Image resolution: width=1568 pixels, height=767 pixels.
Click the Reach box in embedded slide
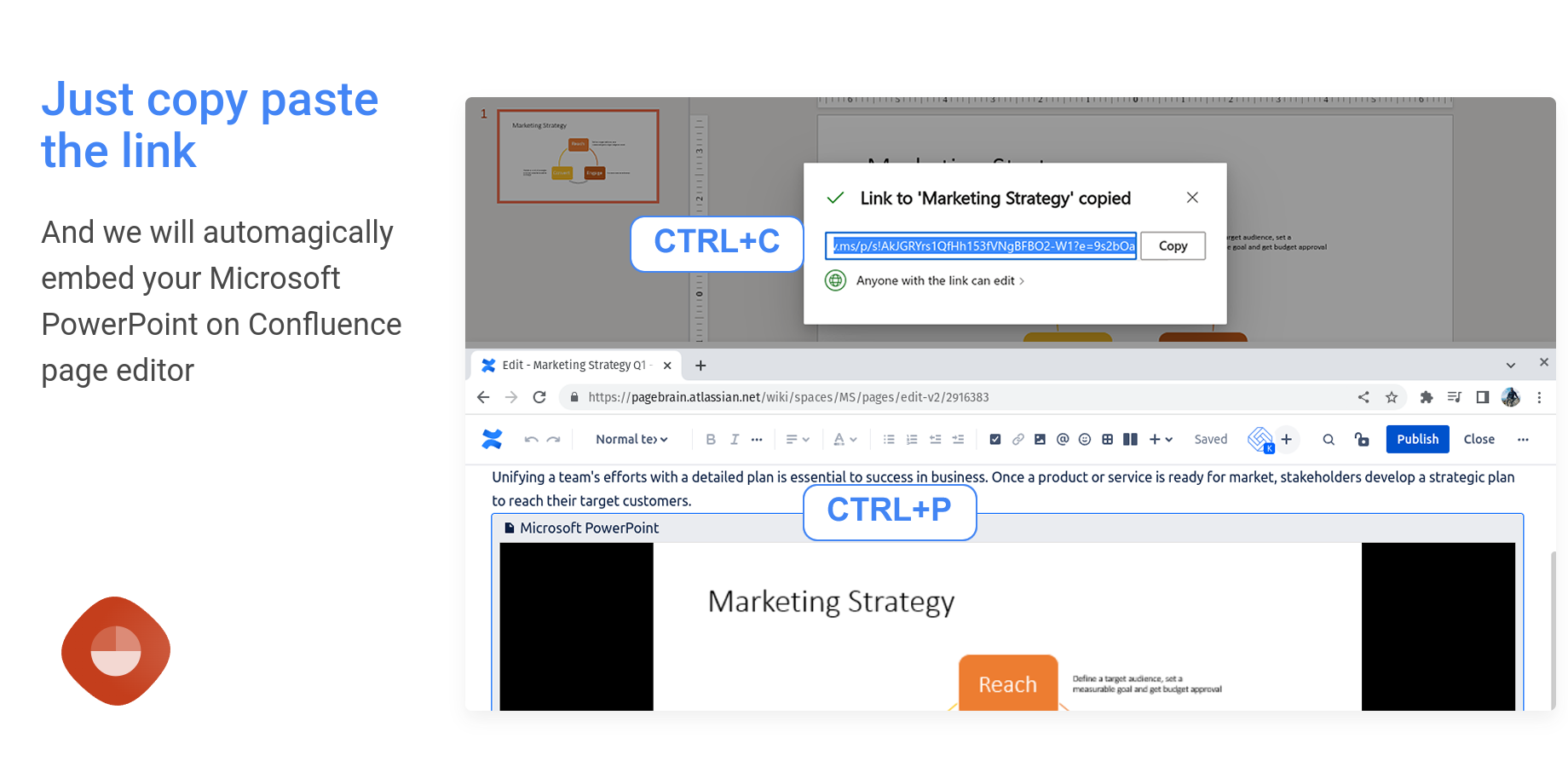pos(1008,683)
